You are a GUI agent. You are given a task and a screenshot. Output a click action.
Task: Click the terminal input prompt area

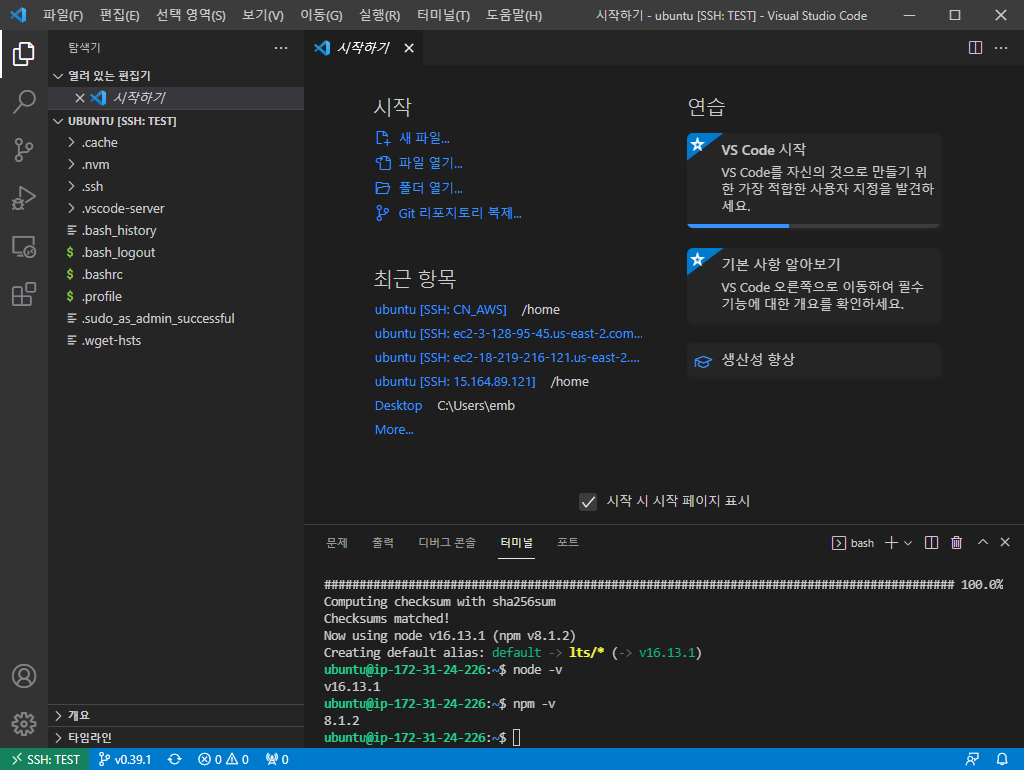coord(517,738)
